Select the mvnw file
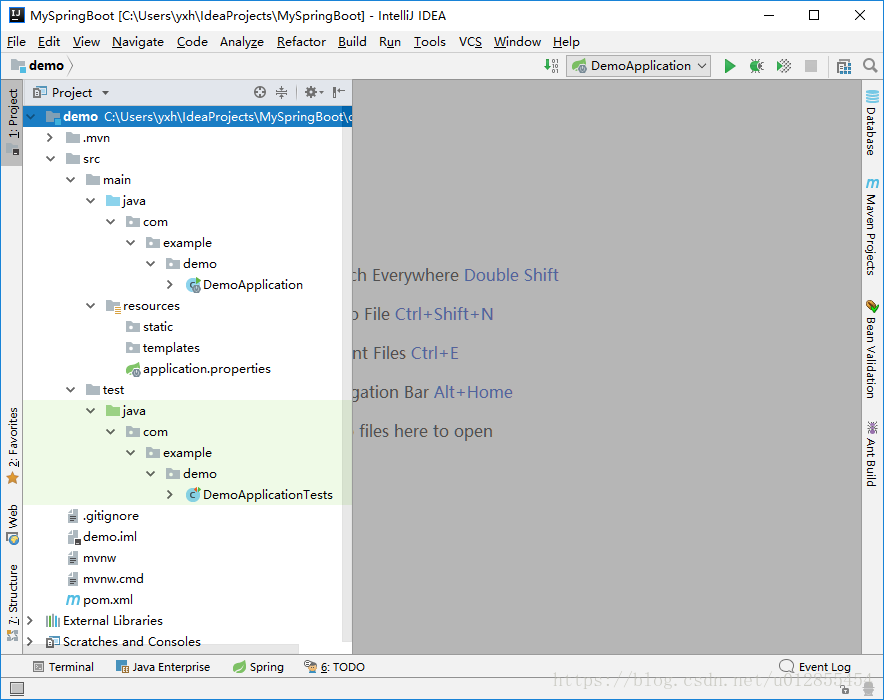This screenshot has height=700, width=884. point(92,558)
